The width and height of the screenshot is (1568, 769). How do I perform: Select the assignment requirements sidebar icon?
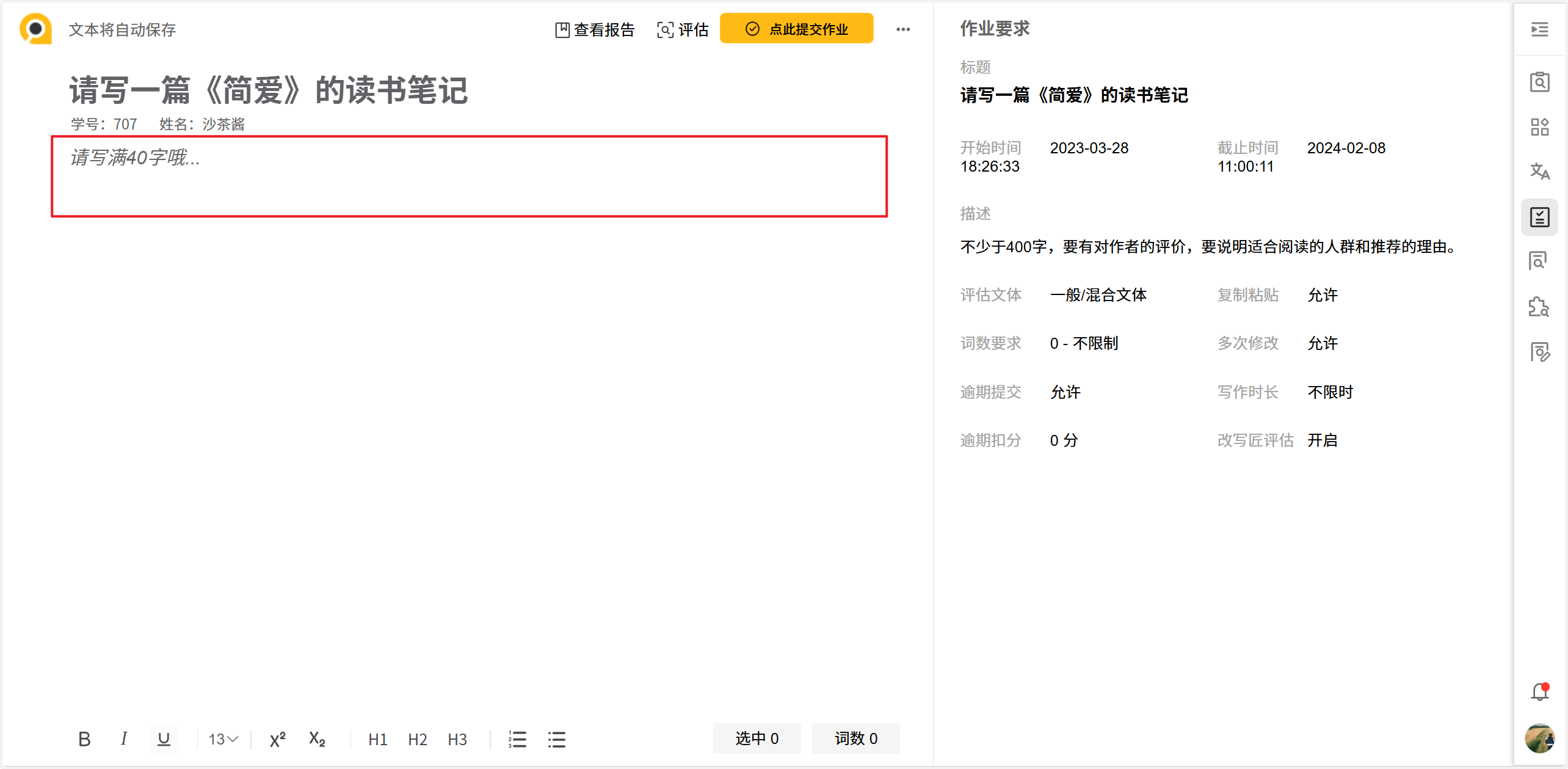click(1539, 217)
